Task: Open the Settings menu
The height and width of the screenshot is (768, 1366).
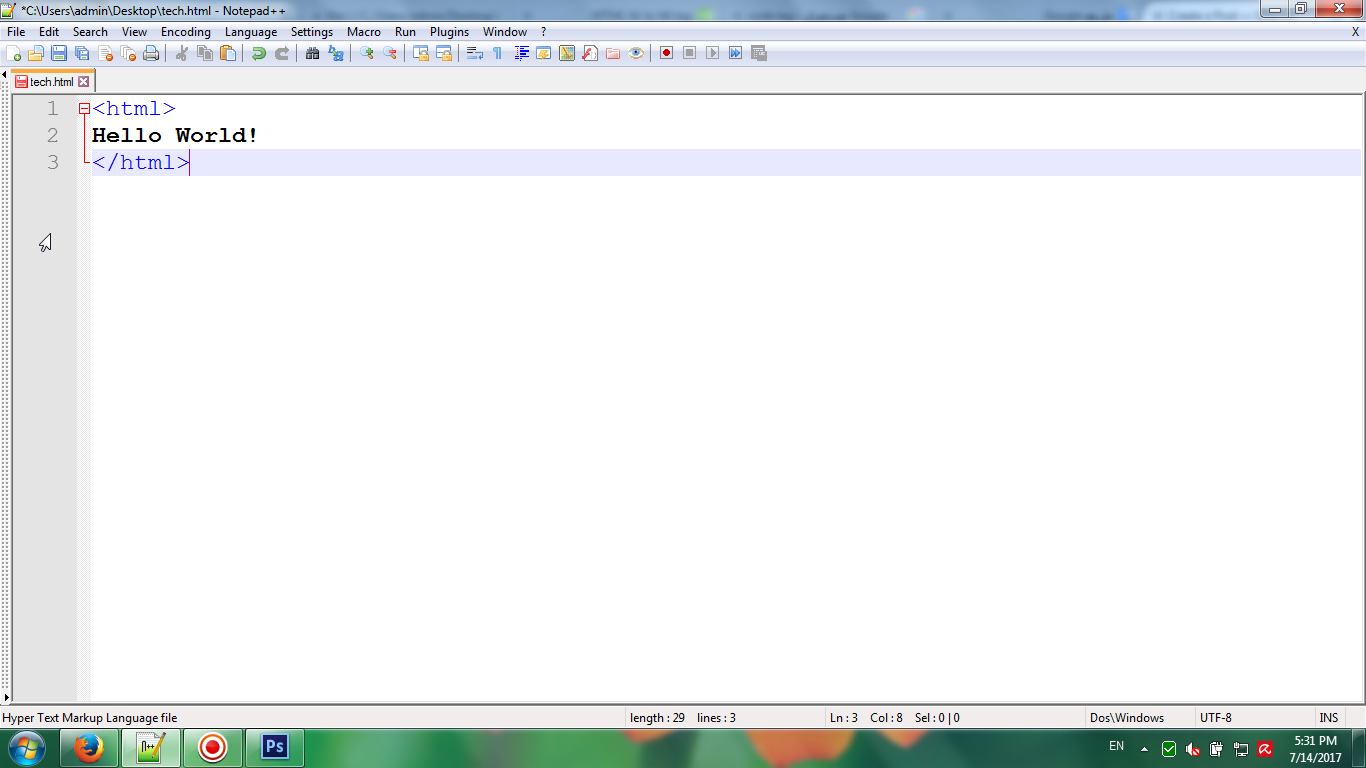Action: (x=312, y=32)
